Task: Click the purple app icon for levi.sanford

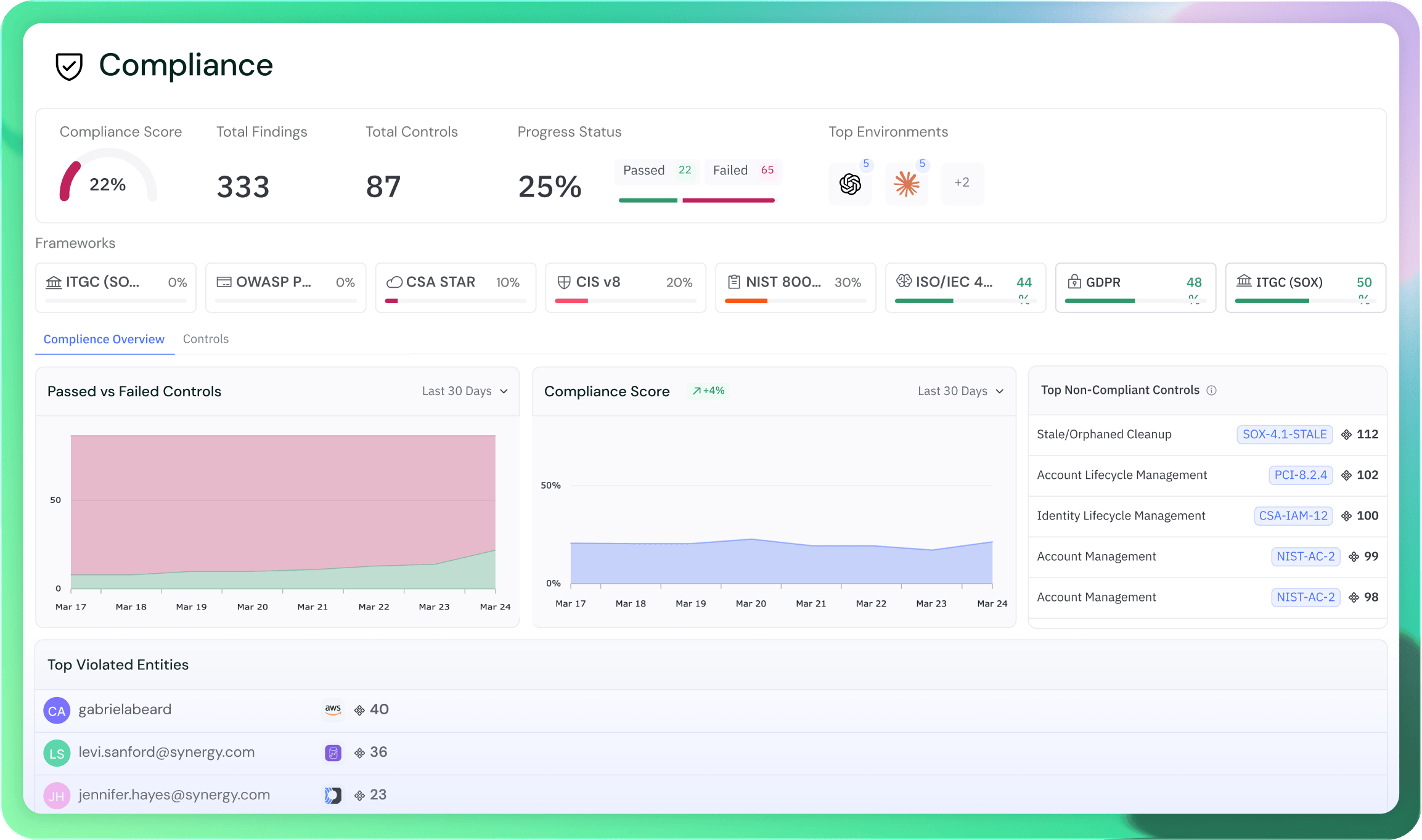Action: (333, 752)
